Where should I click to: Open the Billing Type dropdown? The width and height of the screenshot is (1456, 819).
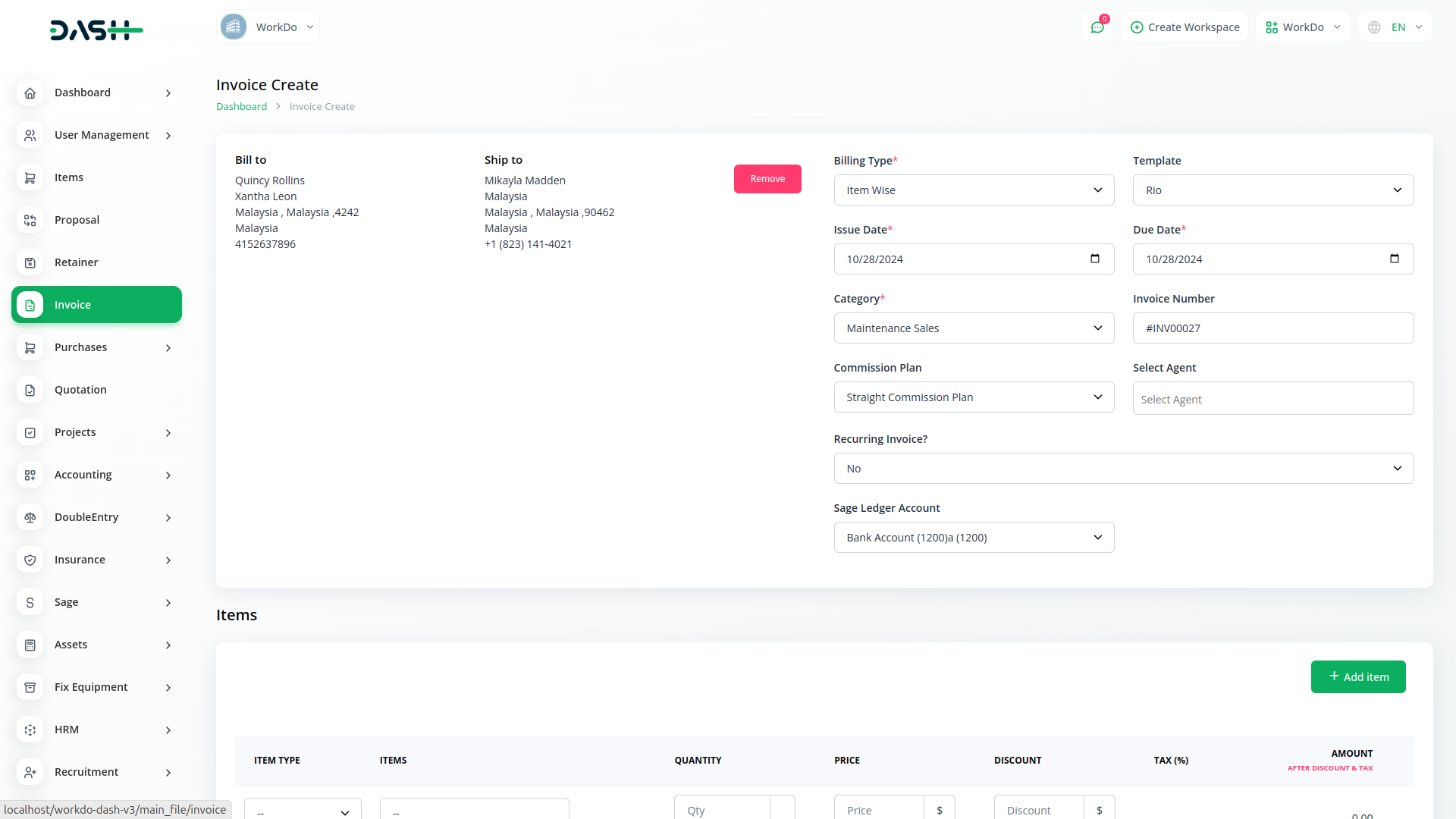tap(974, 190)
